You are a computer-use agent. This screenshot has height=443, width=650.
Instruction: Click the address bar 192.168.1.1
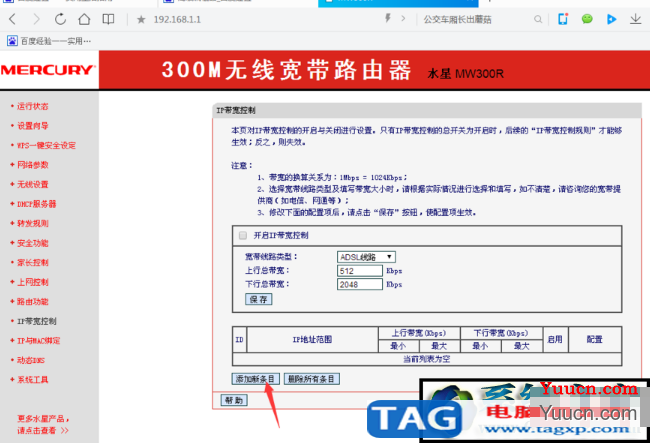[x=177, y=19]
